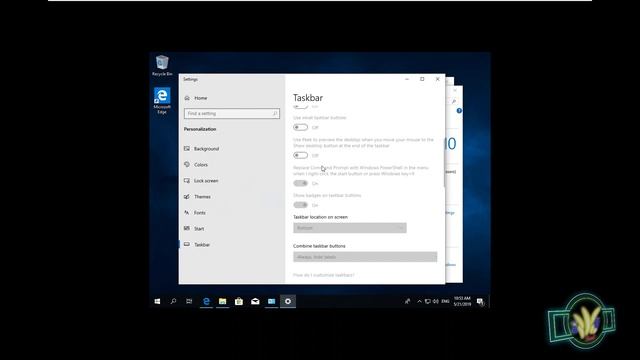Image resolution: width=640 pixels, height=360 pixels.
Task: Open the Windows Start menu
Action: 157,301
